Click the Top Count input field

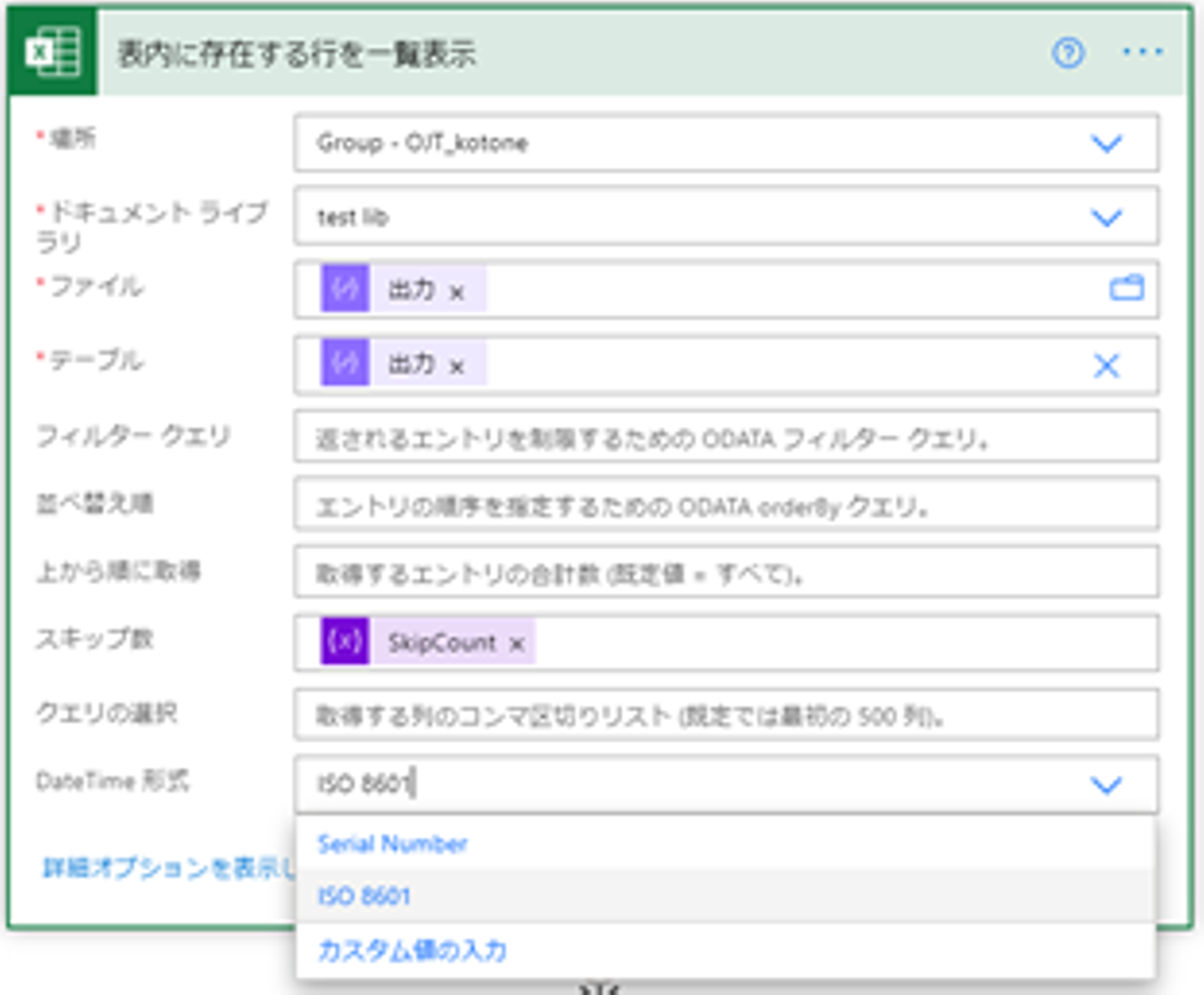(726, 573)
